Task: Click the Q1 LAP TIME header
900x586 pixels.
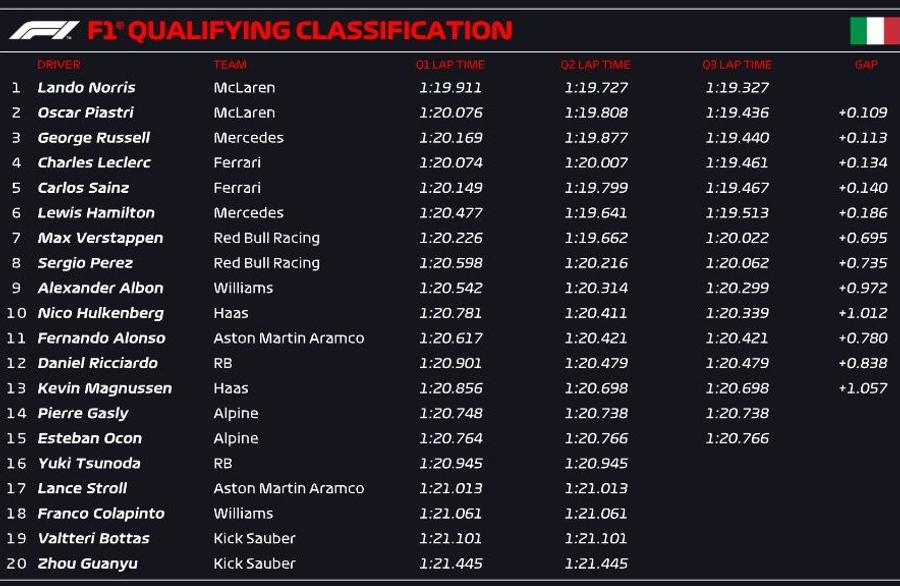Action: 450,65
